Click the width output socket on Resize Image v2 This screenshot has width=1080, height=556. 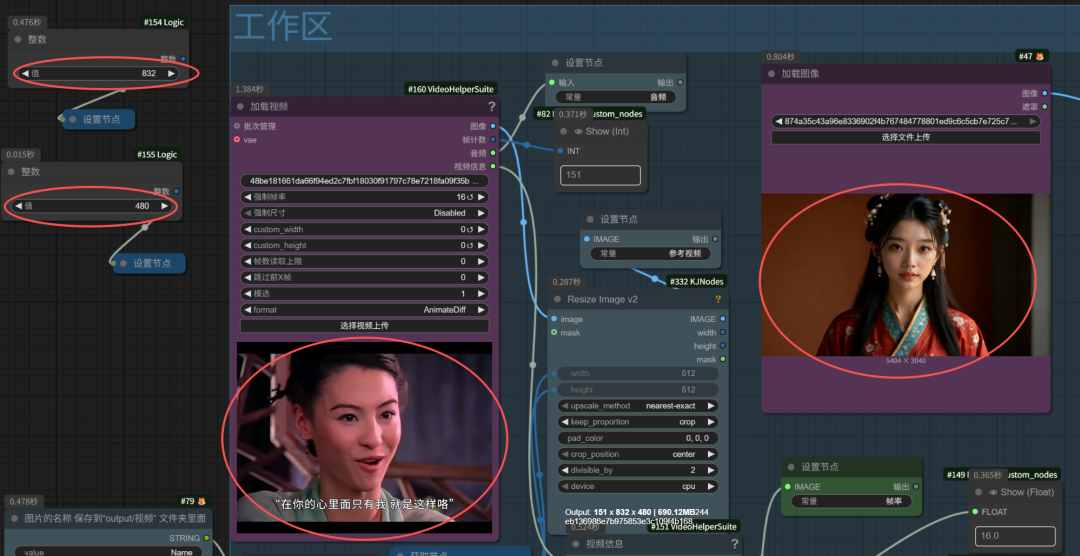722,333
